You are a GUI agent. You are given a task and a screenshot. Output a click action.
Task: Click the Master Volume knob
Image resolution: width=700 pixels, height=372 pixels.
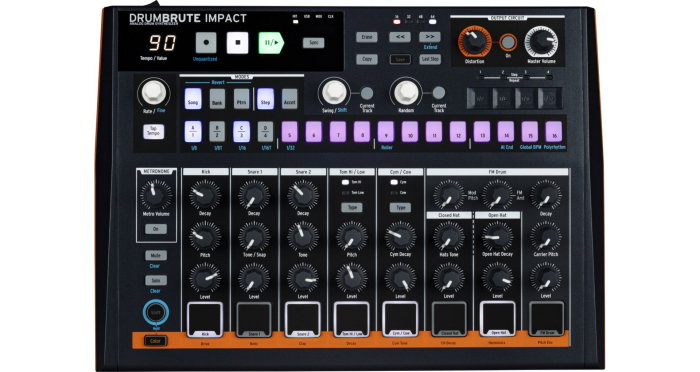coord(541,42)
